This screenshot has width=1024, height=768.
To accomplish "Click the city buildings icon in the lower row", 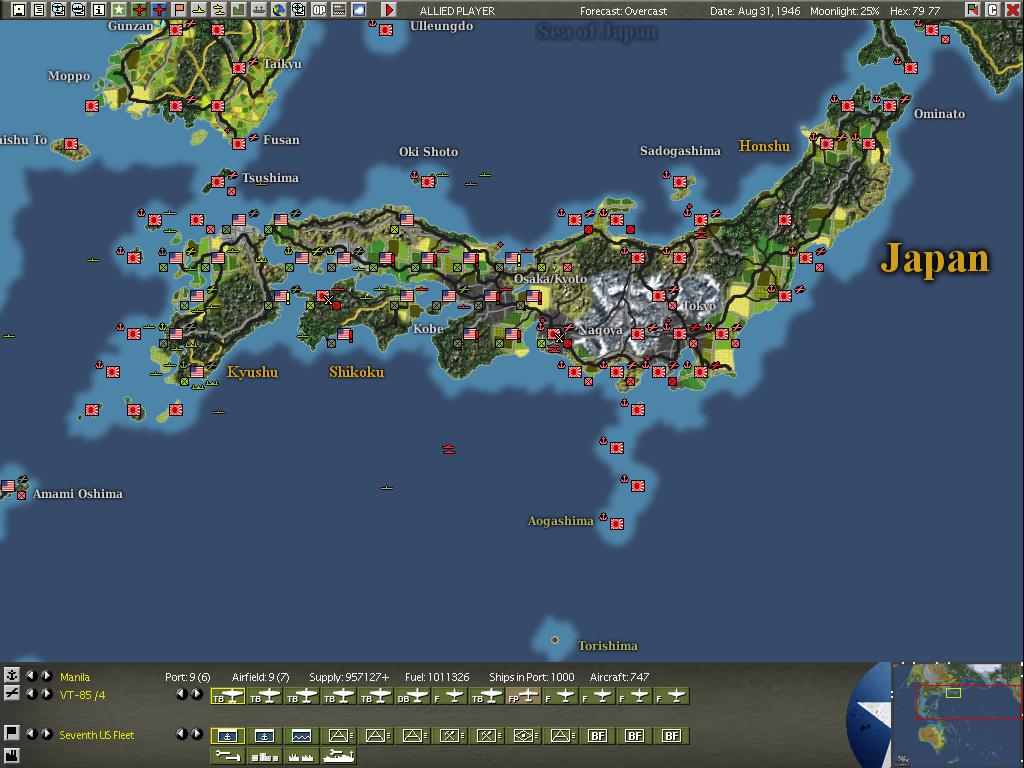I will 264,756.
